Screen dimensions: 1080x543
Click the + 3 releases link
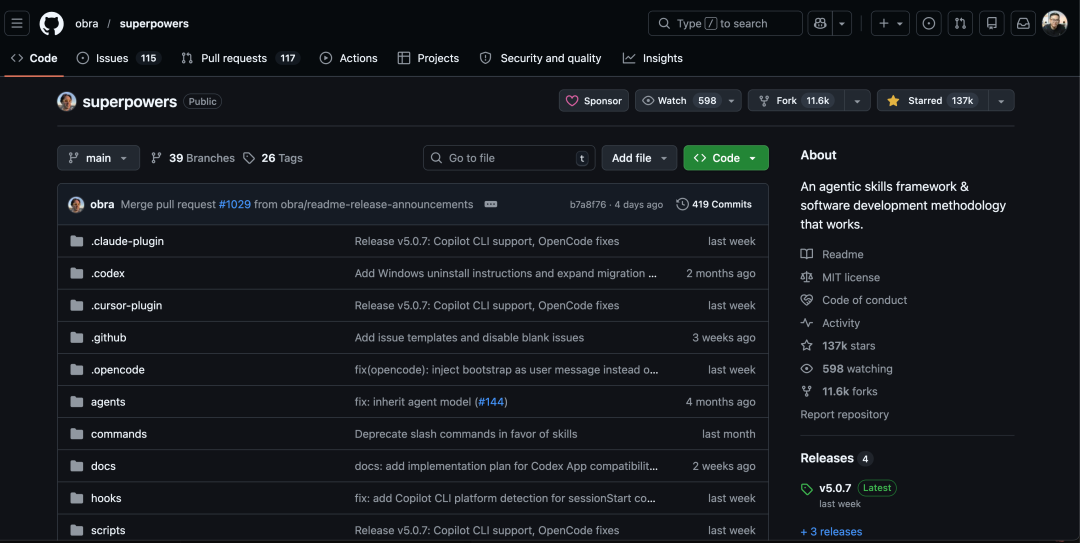[x=831, y=531]
